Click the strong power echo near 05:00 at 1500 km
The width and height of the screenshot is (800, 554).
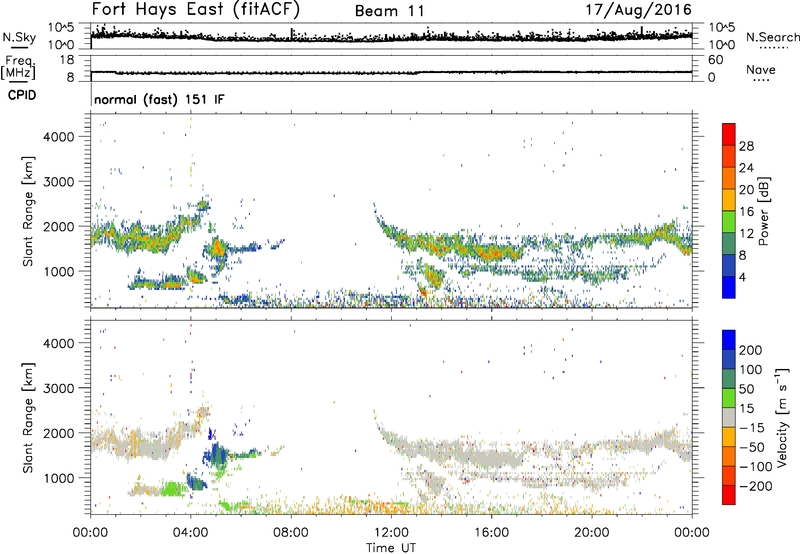(218, 248)
